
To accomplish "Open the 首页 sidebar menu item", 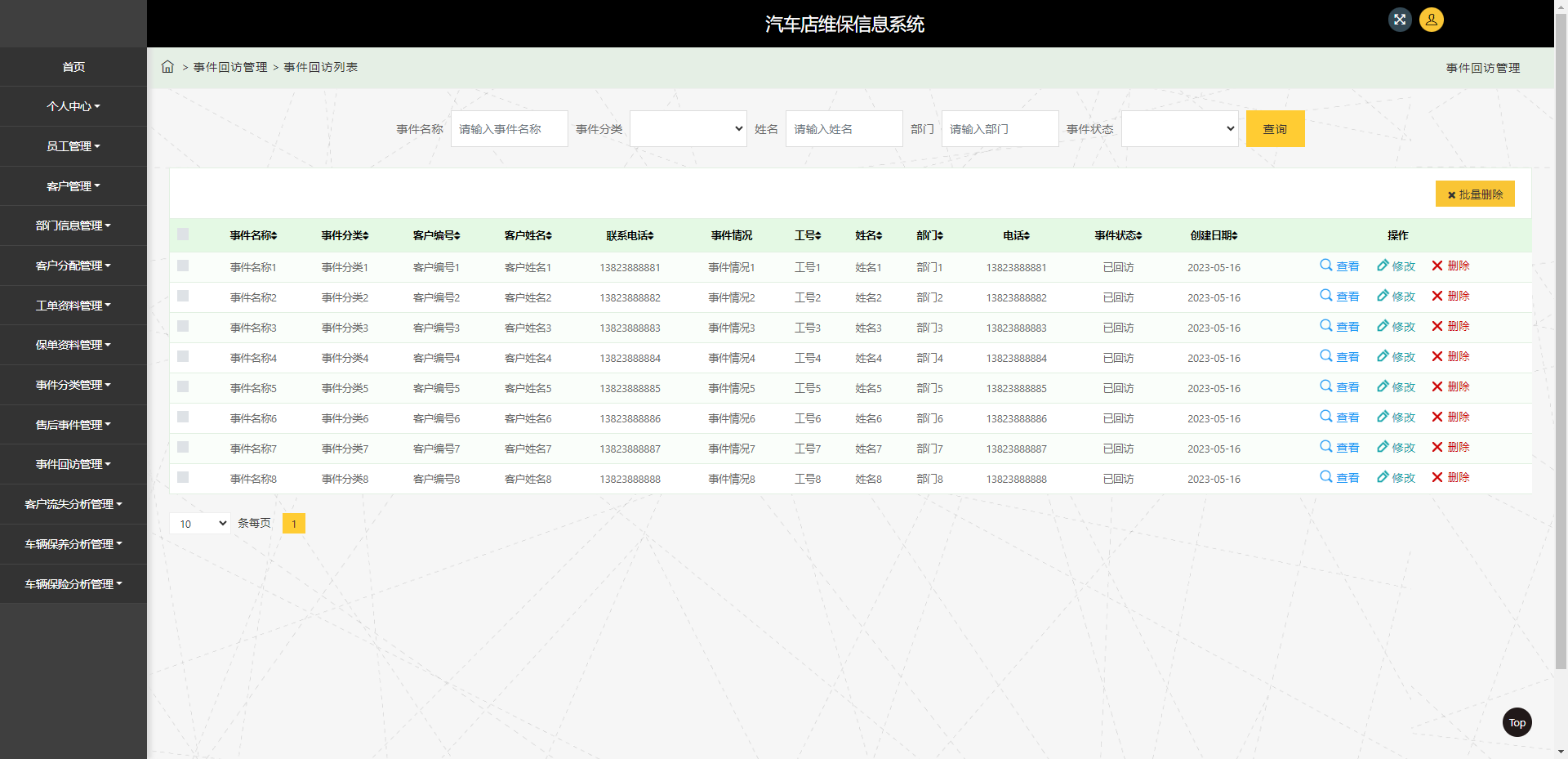I will pos(73,67).
